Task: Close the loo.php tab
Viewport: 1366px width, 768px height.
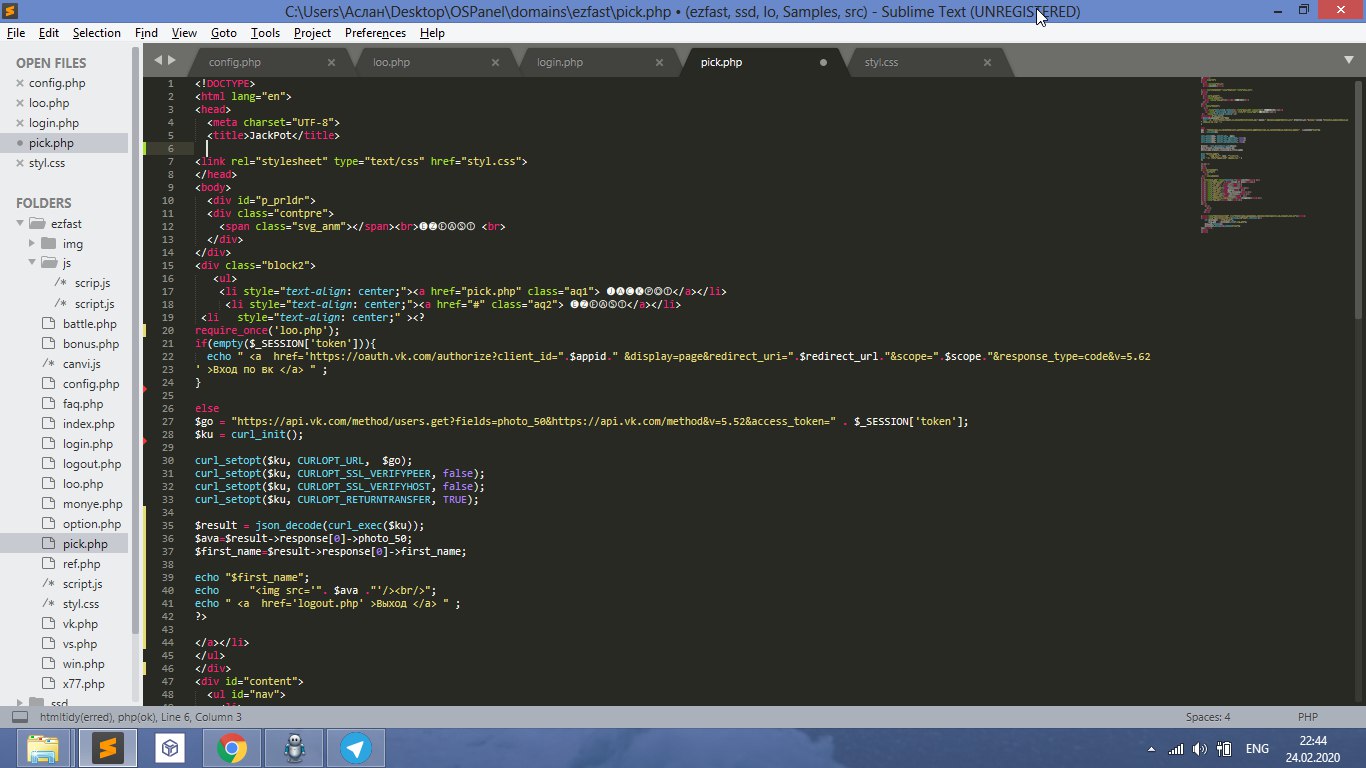Action: 495,62
